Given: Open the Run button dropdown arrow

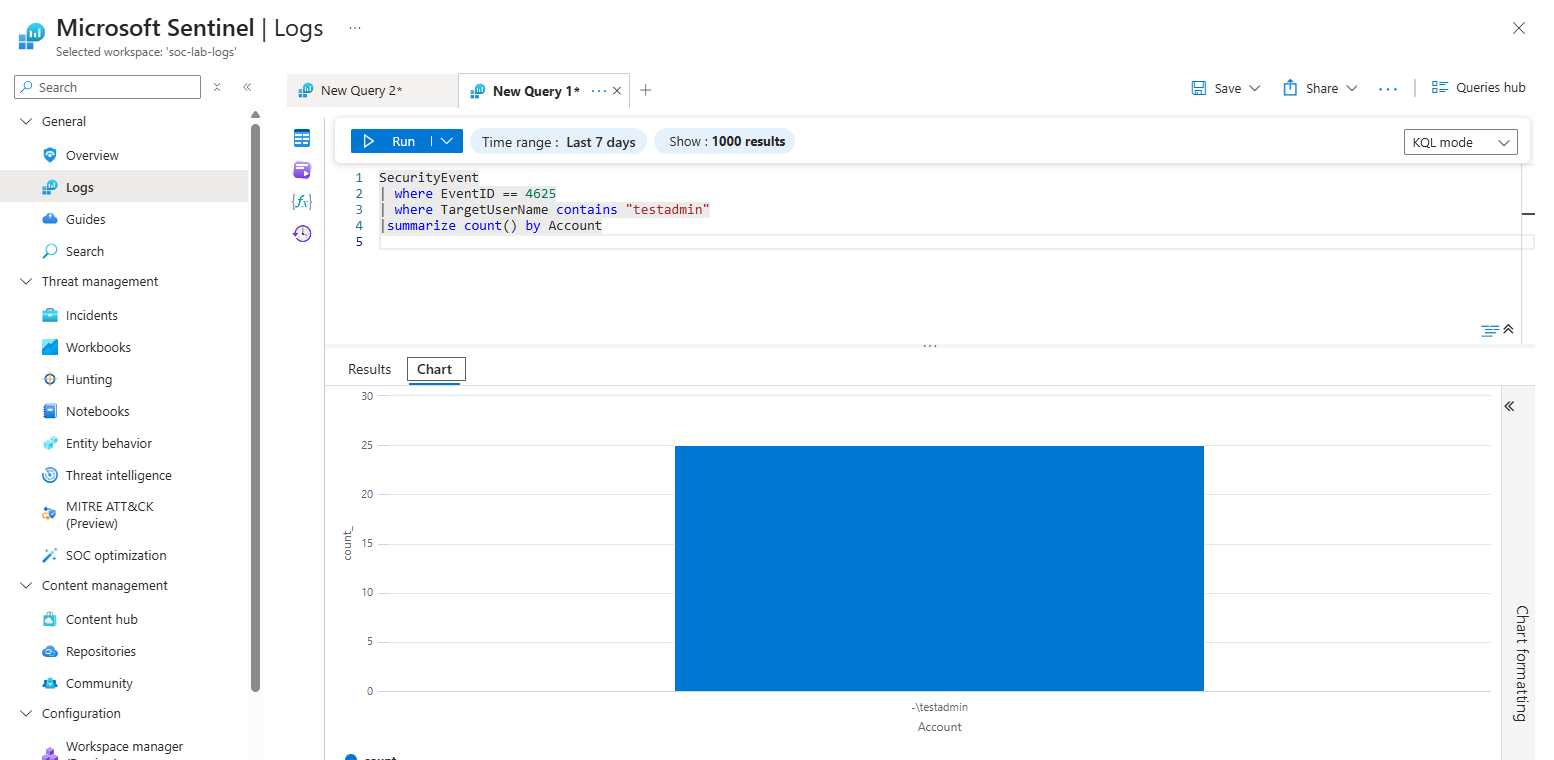Looking at the screenshot, I should (447, 141).
